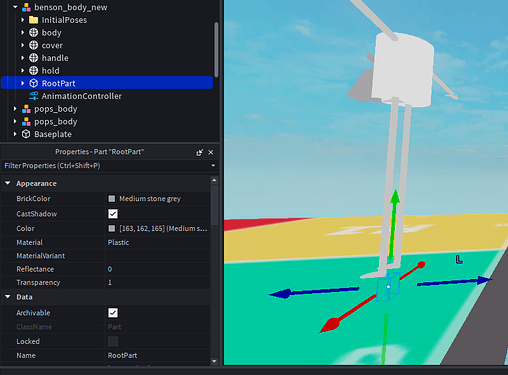Click the Medium stone grey BrickColor value
Image resolution: width=508 pixels, height=375 pixels.
[150, 199]
